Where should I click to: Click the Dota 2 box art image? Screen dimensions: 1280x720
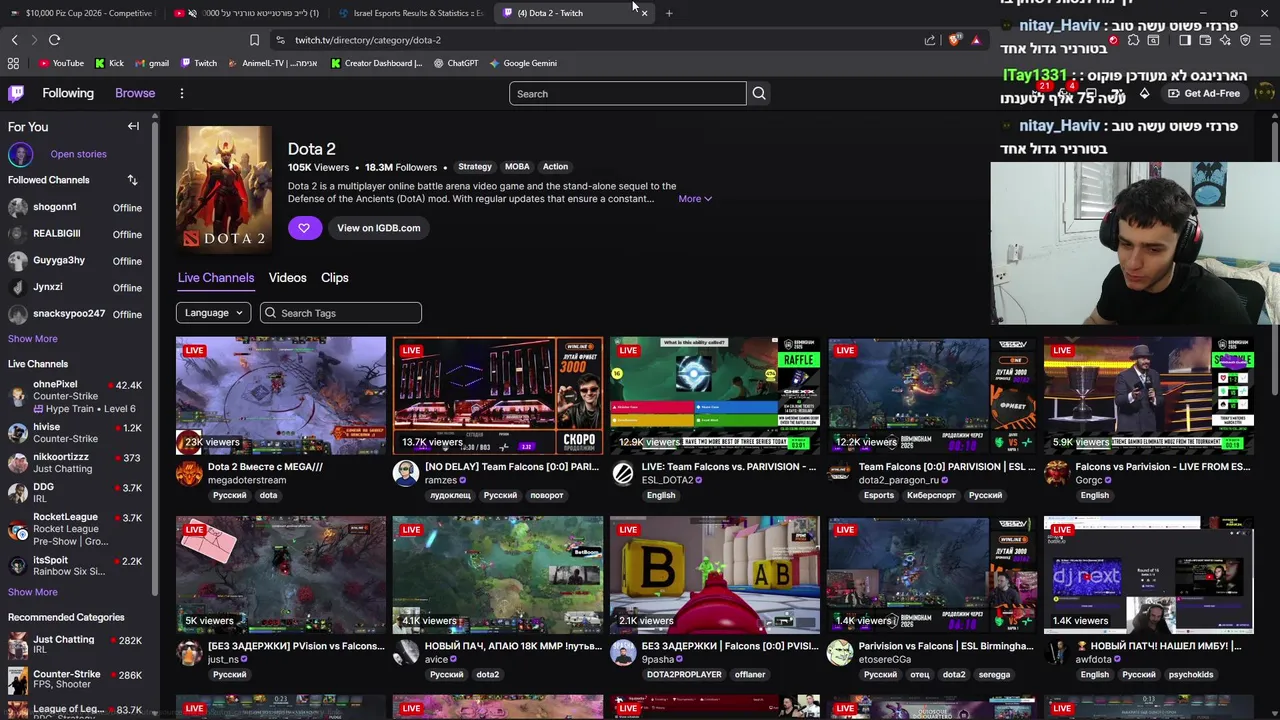pos(224,190)
